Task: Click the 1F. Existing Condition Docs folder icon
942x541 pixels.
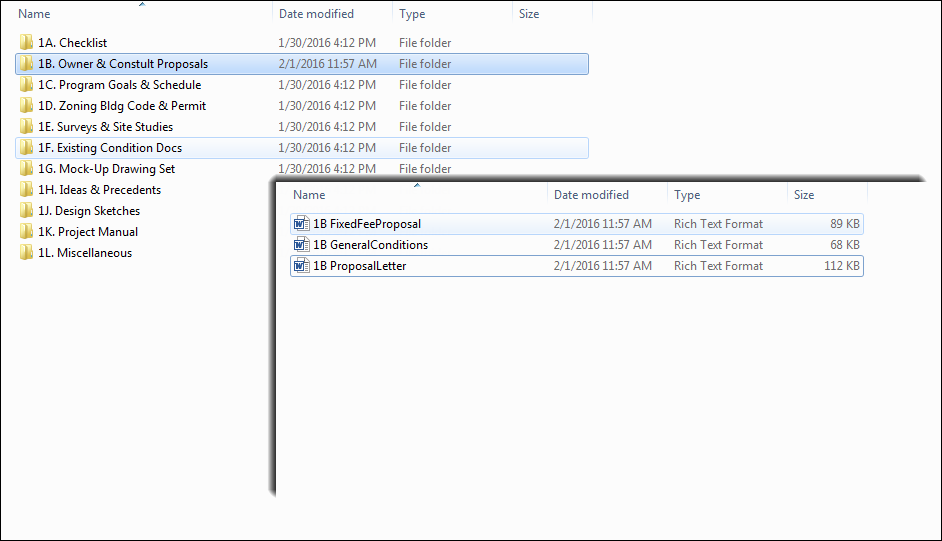Action: pos(26,148)
